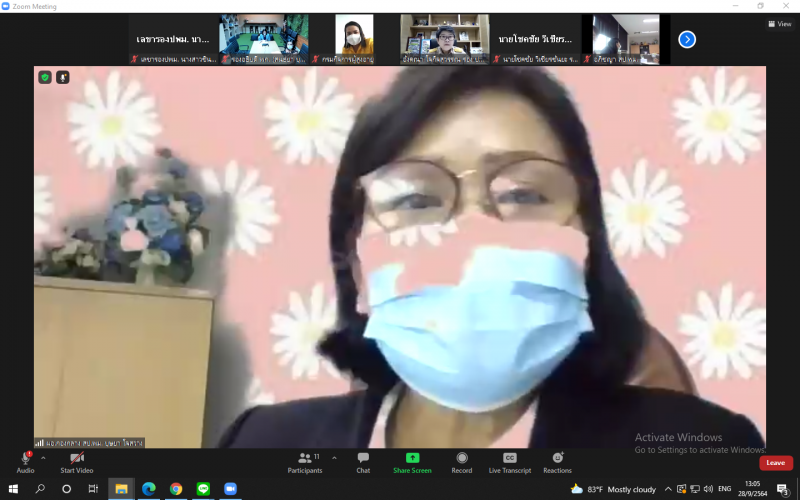The height and width of the screenshot is (500, 800).
Task: Unmute microphone with the Audio button
Action: pyautogui.click(x=25, y=462)
